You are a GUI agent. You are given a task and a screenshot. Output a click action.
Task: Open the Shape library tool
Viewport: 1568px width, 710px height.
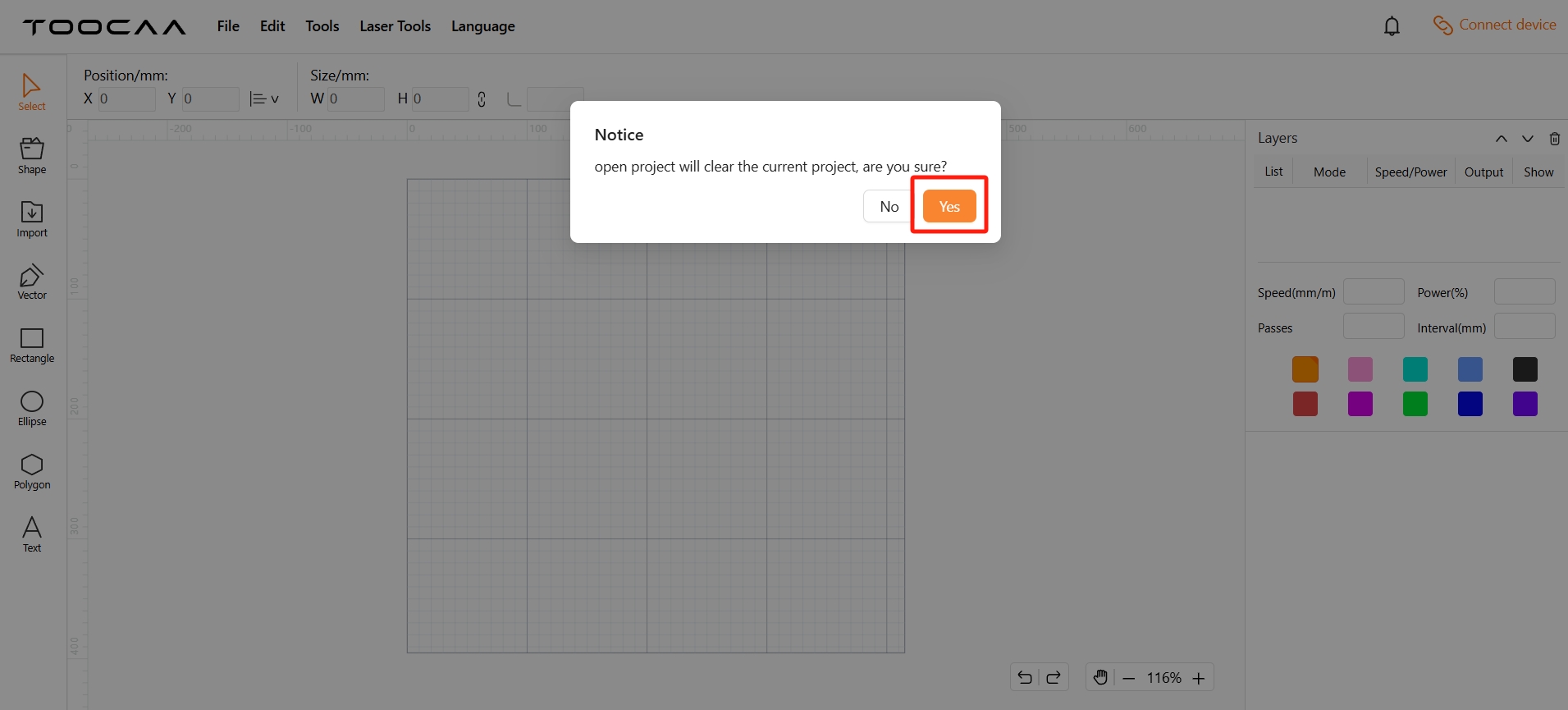pos(32,156)
